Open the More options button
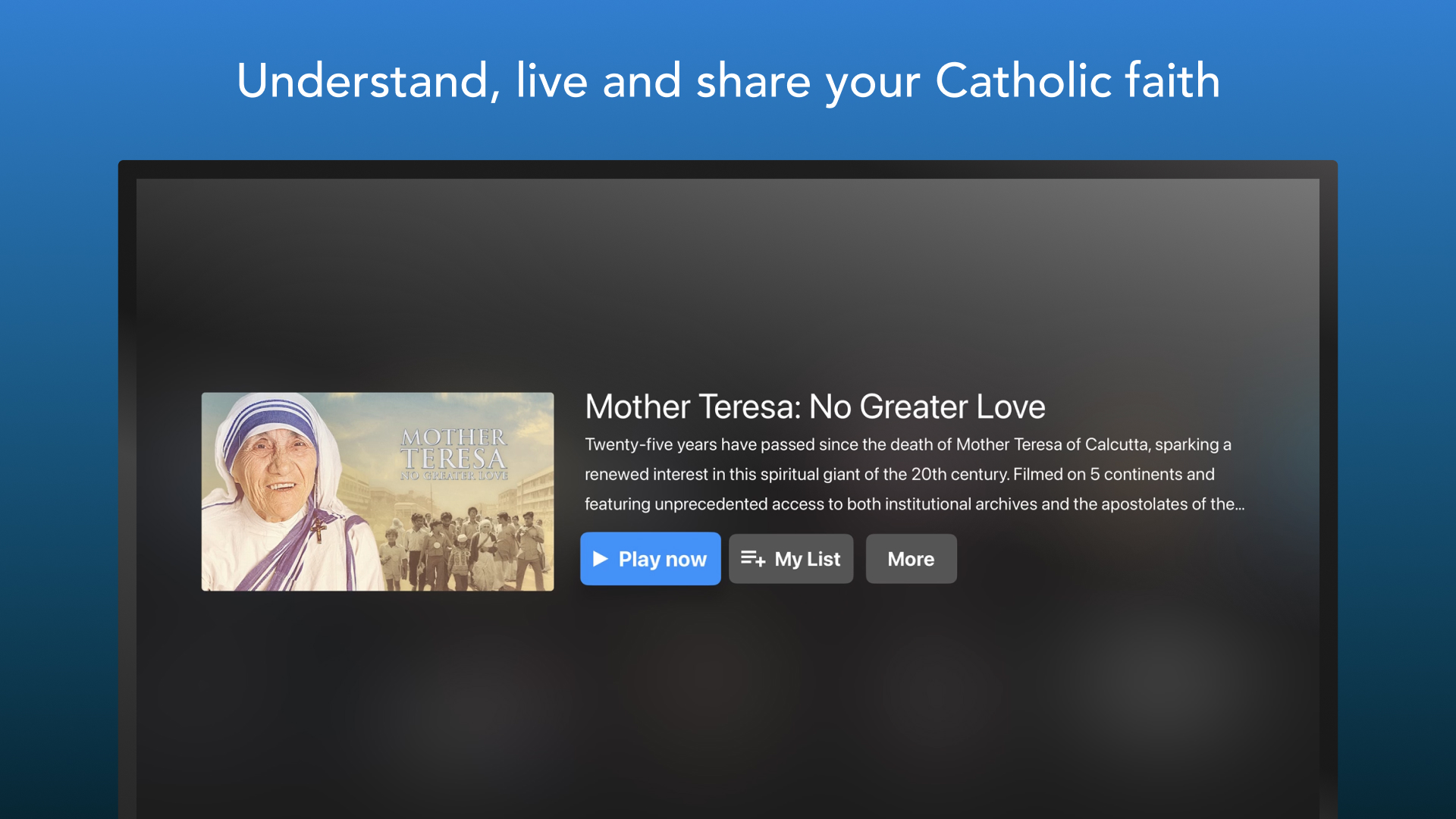 (x=911, y=559)
